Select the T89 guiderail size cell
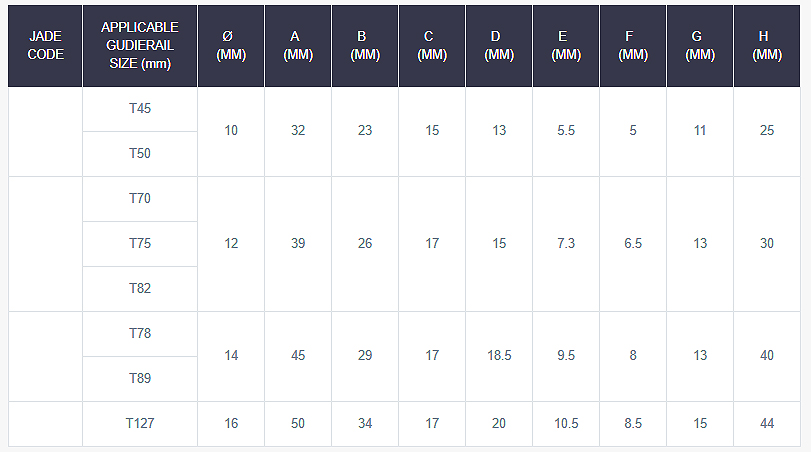 click(140, 379)
